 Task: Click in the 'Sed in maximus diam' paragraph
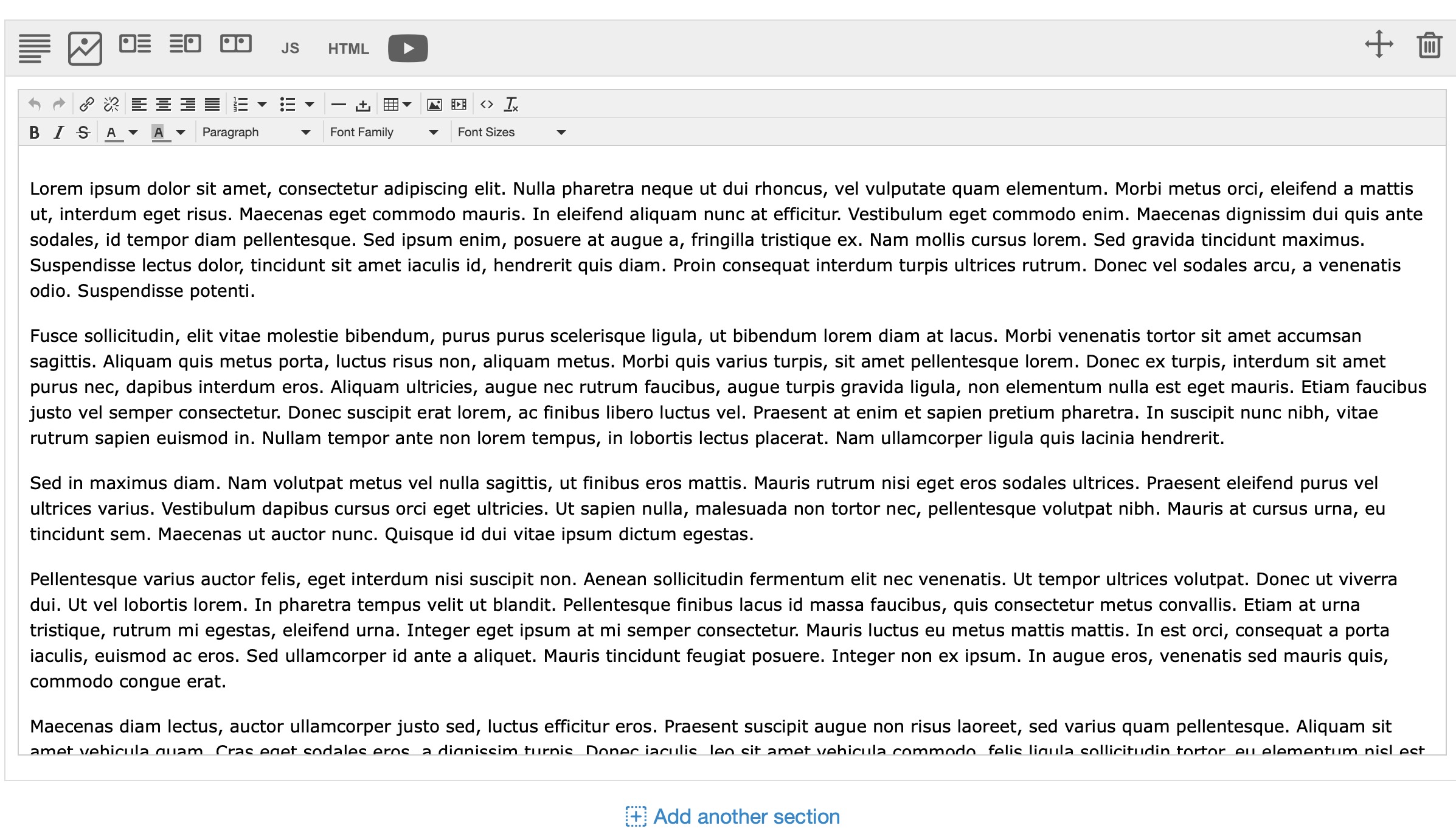point(707,509)
